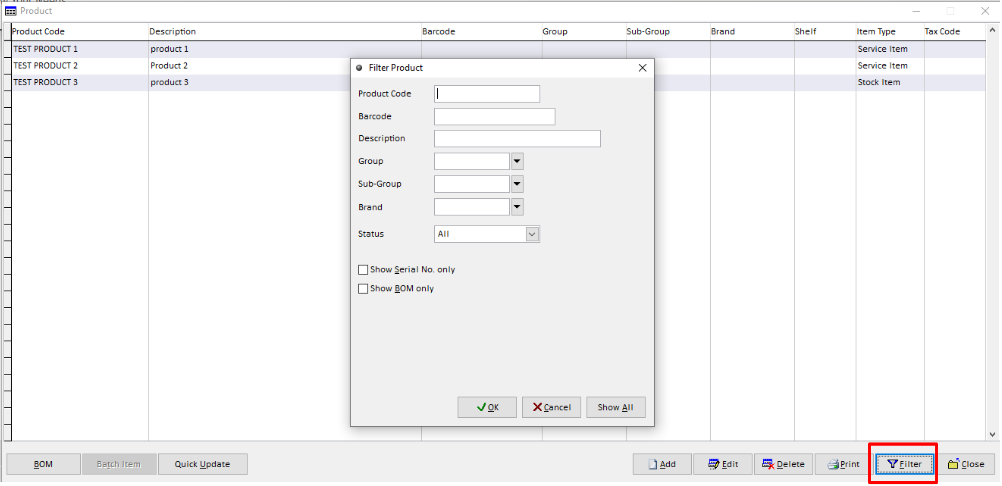Click inside the Brand text box

[472, 207]
